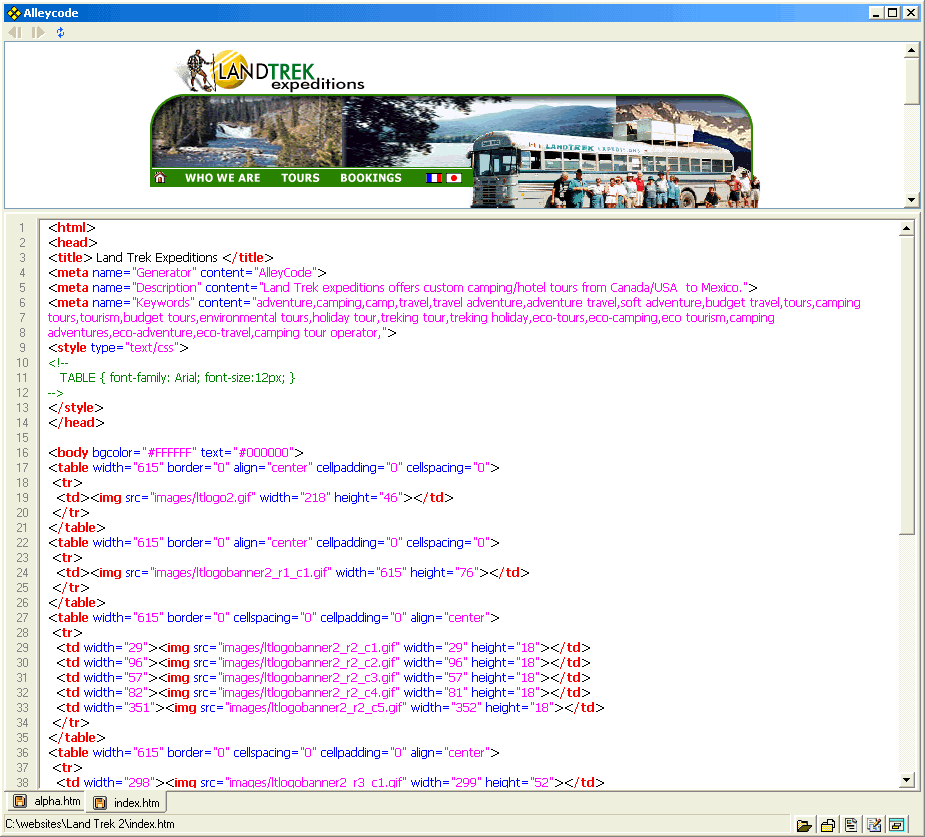Click "AlleyCode" generator value on line 4
This screenshot has height=837, width=925.
[x=285, y=273]
